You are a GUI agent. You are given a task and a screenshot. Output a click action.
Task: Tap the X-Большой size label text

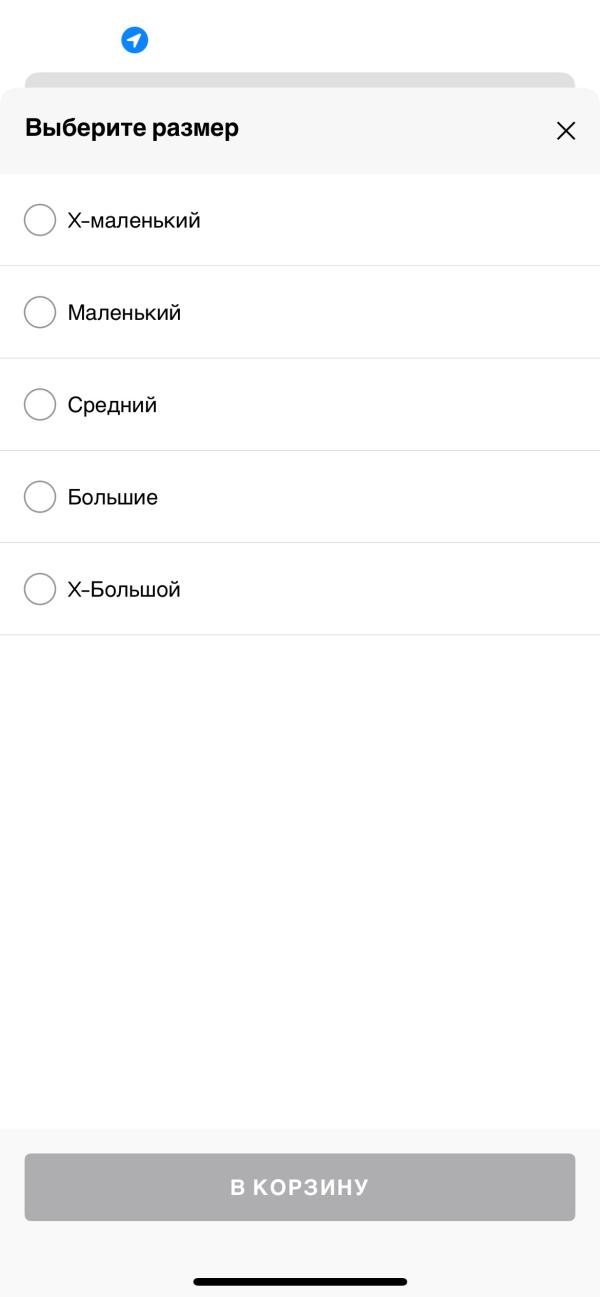pyautogui.click(x=124, y=590)
